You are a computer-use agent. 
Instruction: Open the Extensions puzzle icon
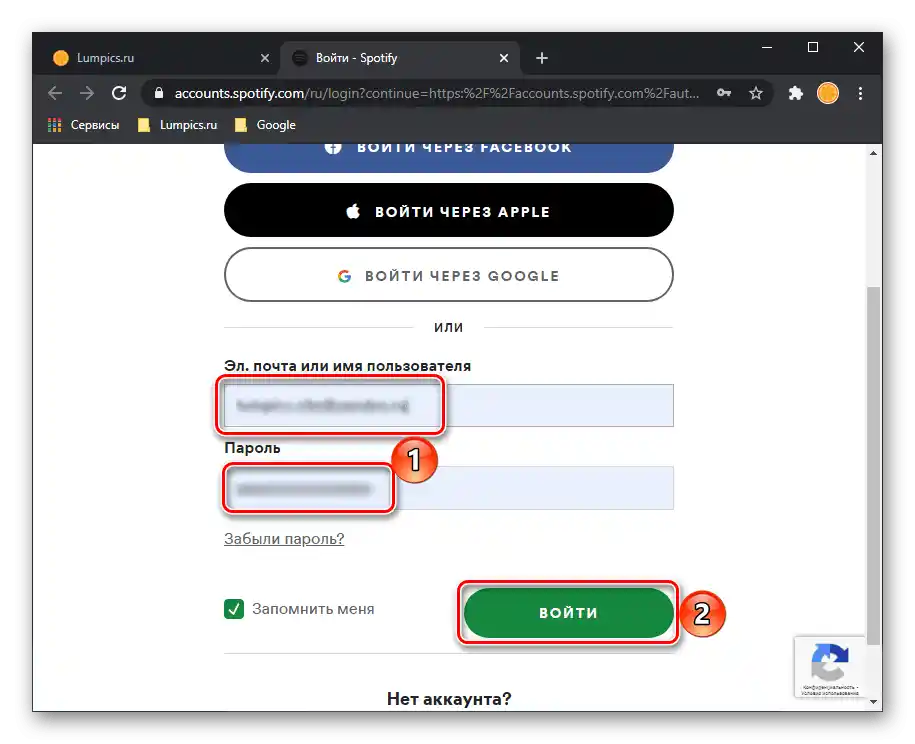795,93
